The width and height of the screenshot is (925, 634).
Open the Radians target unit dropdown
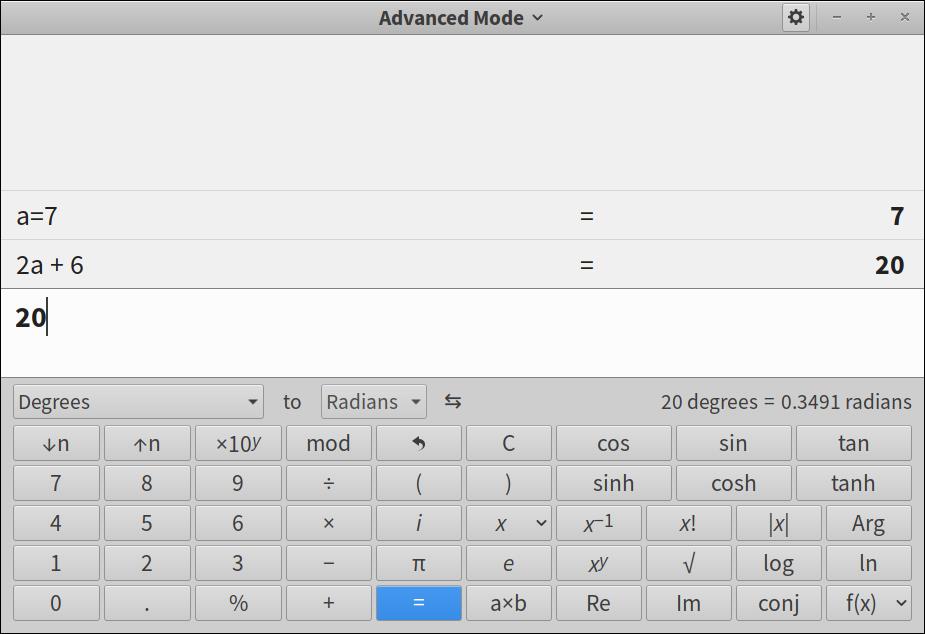point(373,402)
